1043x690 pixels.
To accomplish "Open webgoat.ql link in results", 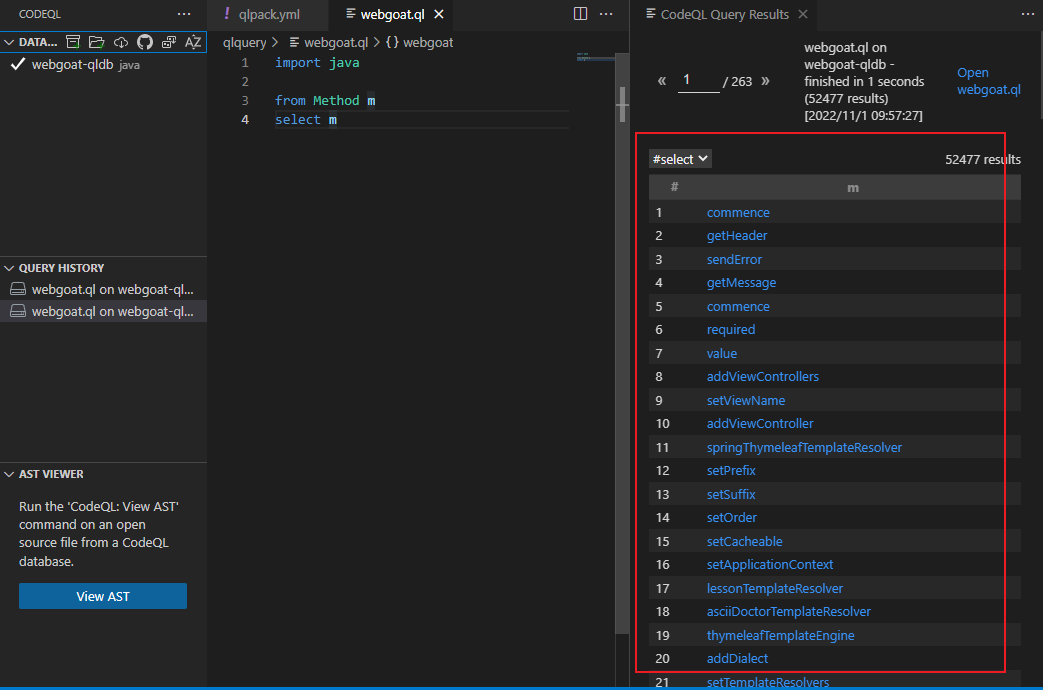I will click(988, 81).
